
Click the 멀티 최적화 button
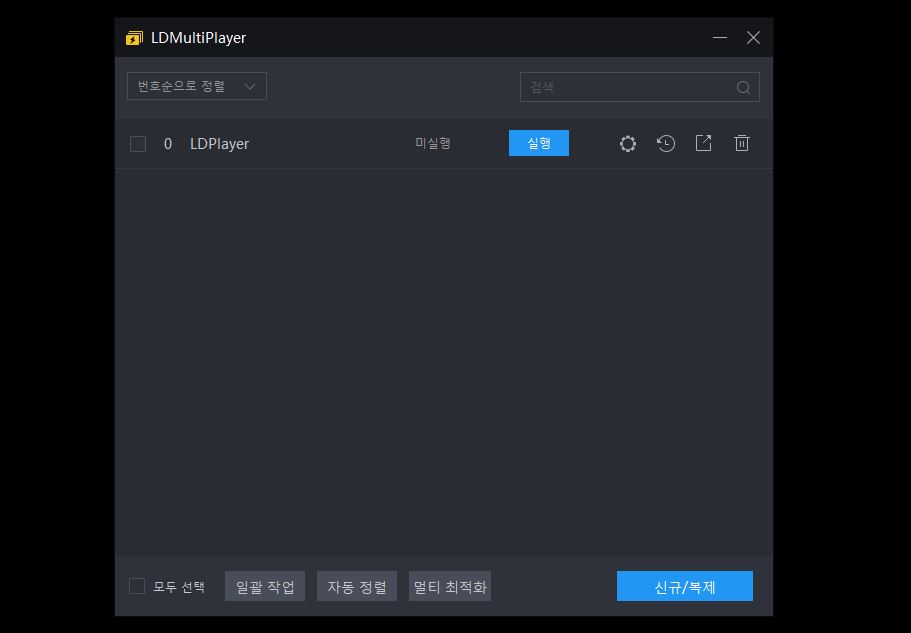click(x=450, y=587)
